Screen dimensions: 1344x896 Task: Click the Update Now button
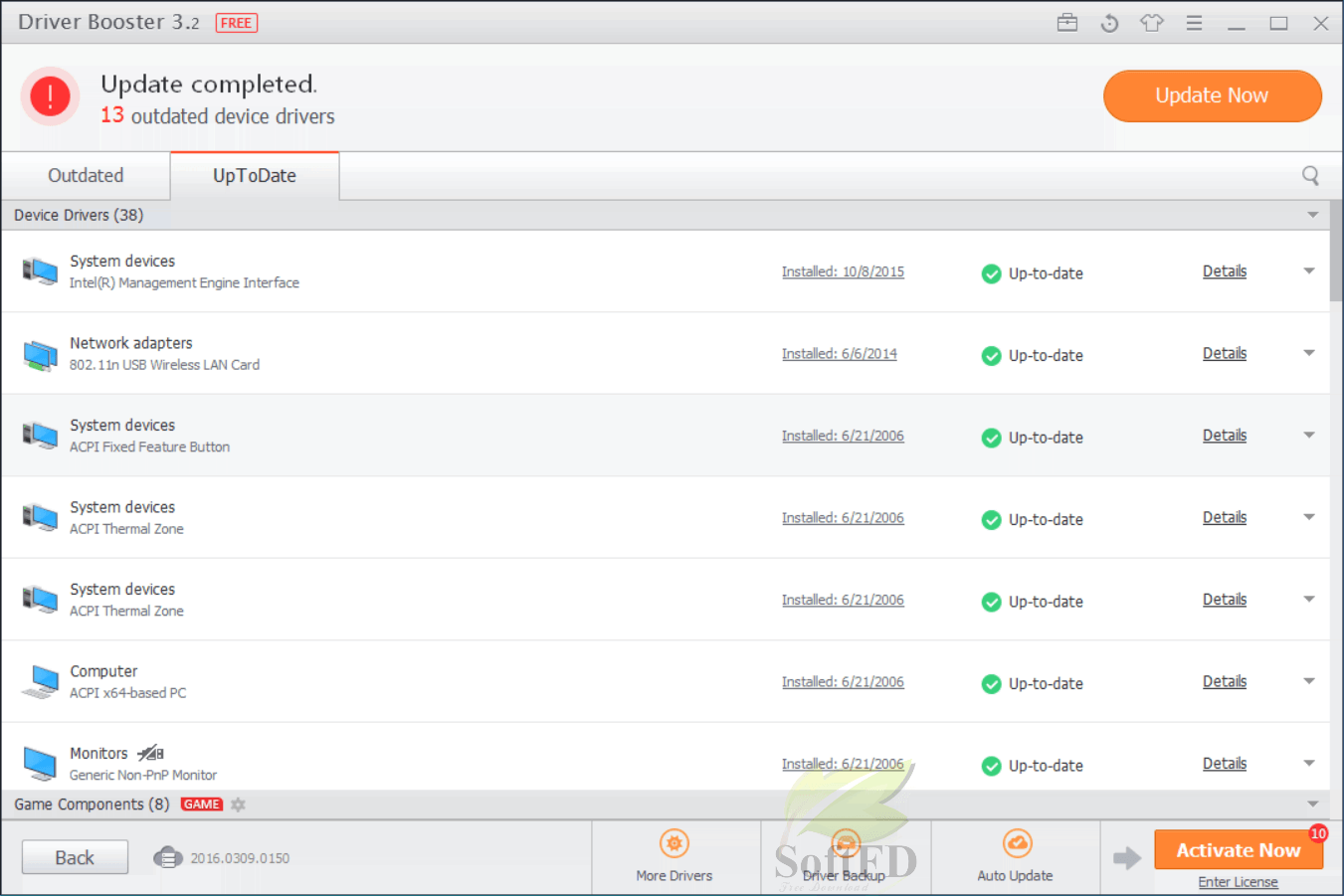(1213, 95)
